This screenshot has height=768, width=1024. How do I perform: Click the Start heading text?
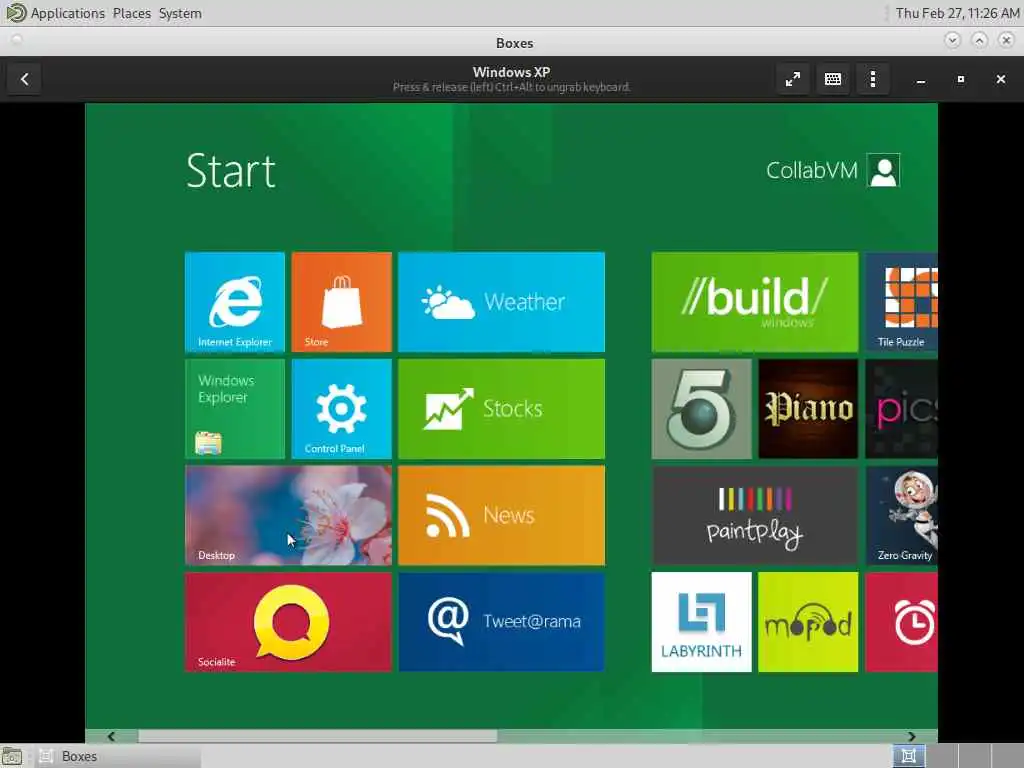point(231,171)
